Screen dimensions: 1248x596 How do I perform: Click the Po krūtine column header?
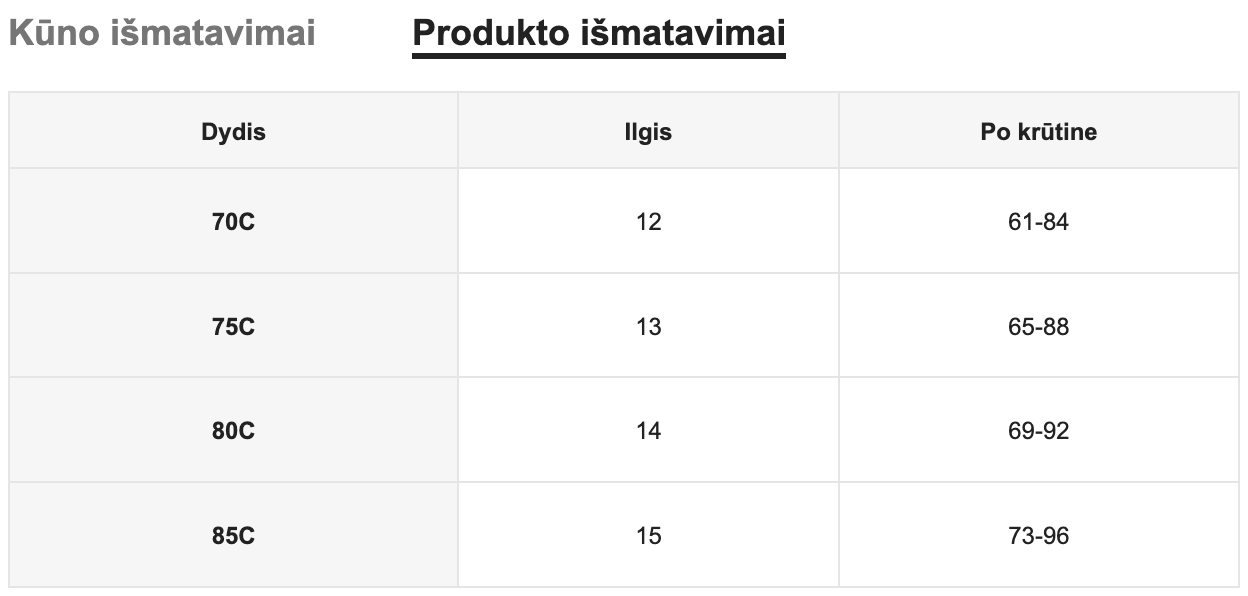pyautogui.click(x=1038, y=132)
